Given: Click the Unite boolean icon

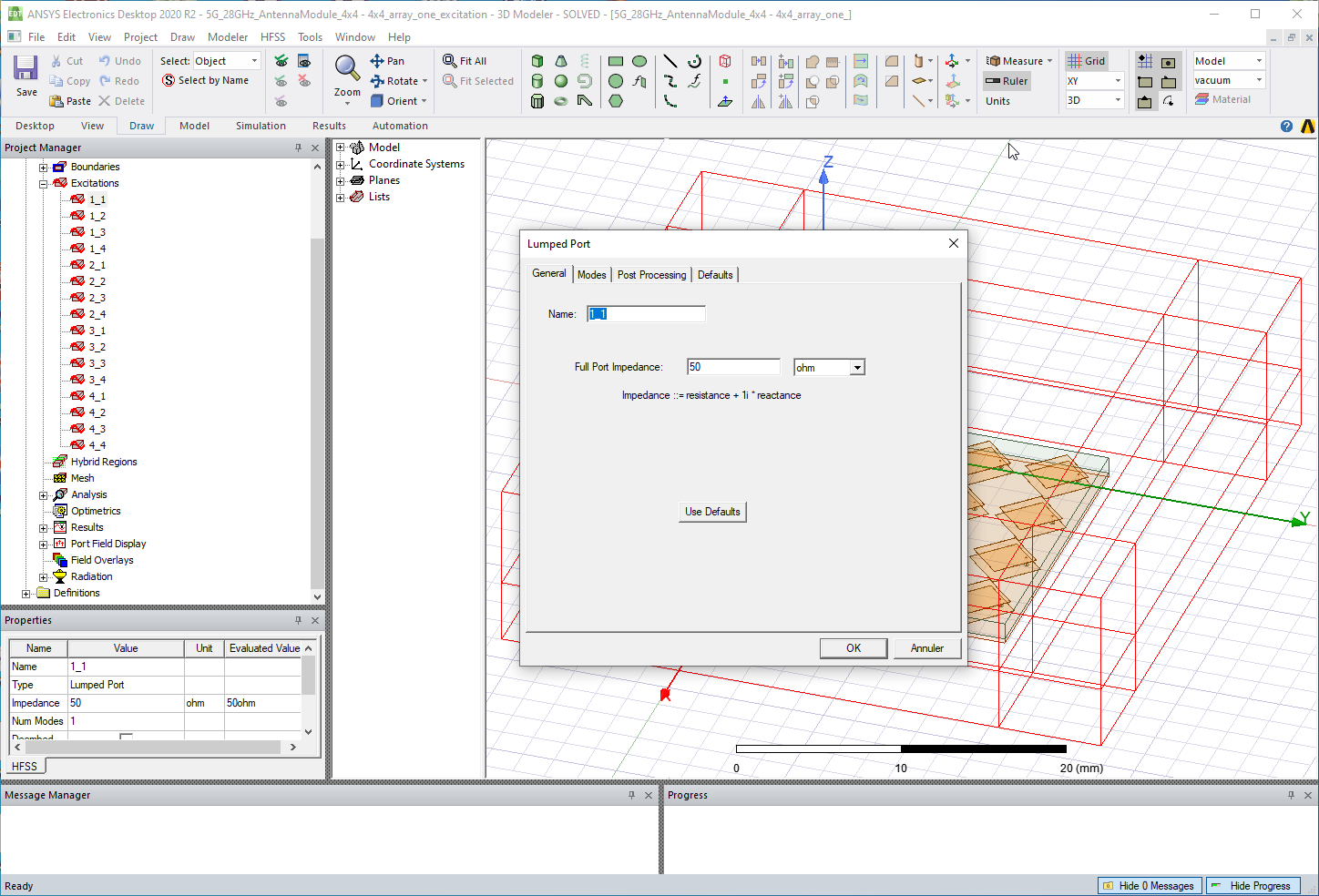Looking at the screenshot, I should pyautogui.click(x=813, y=61).
